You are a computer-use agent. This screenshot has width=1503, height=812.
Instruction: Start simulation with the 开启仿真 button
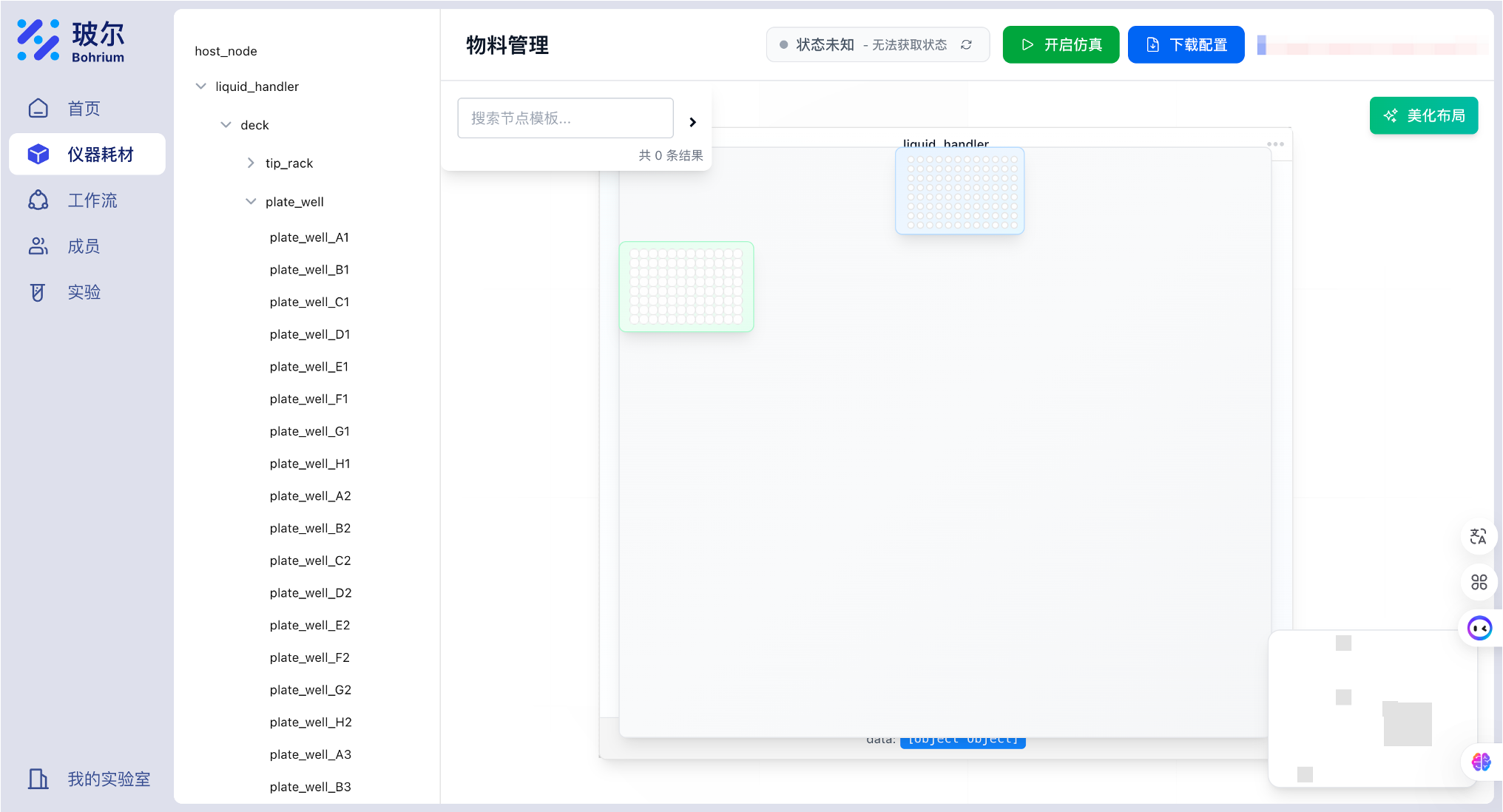point(1061,44)
